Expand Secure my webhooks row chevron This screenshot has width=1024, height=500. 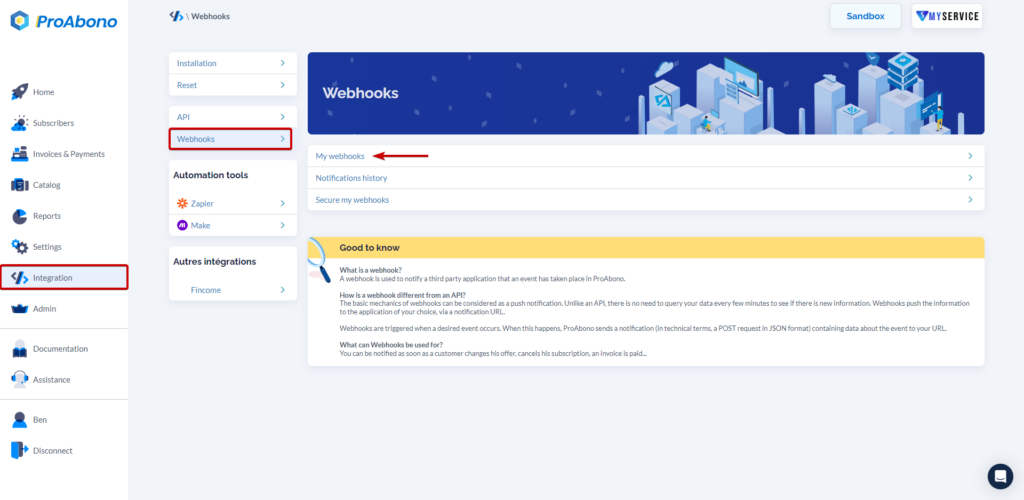[x=970, y=200]
